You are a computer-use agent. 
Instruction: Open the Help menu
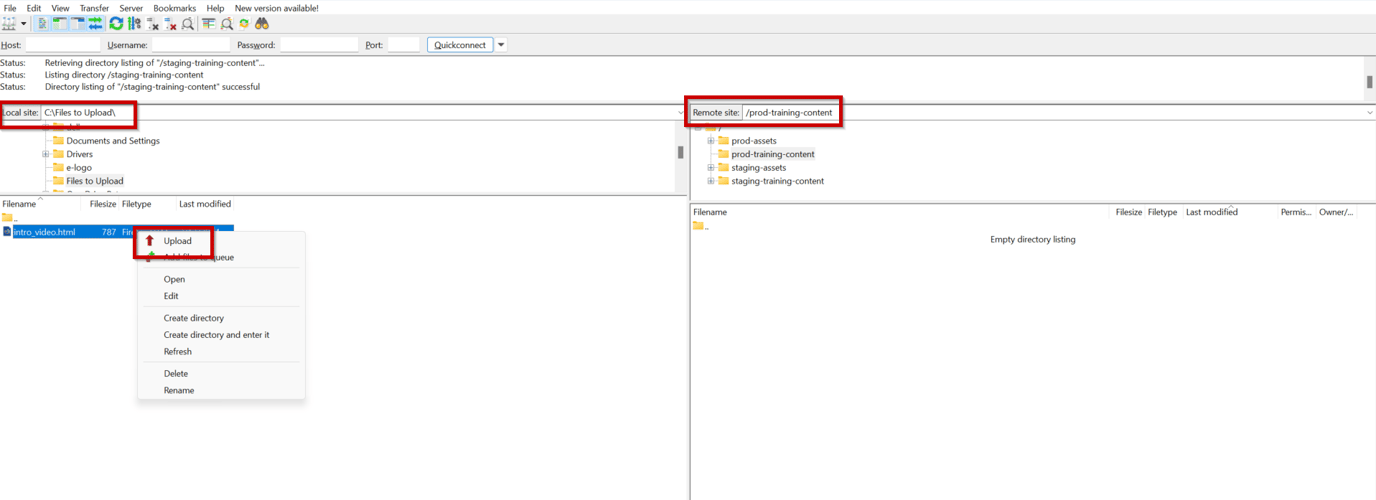[215, 8]
